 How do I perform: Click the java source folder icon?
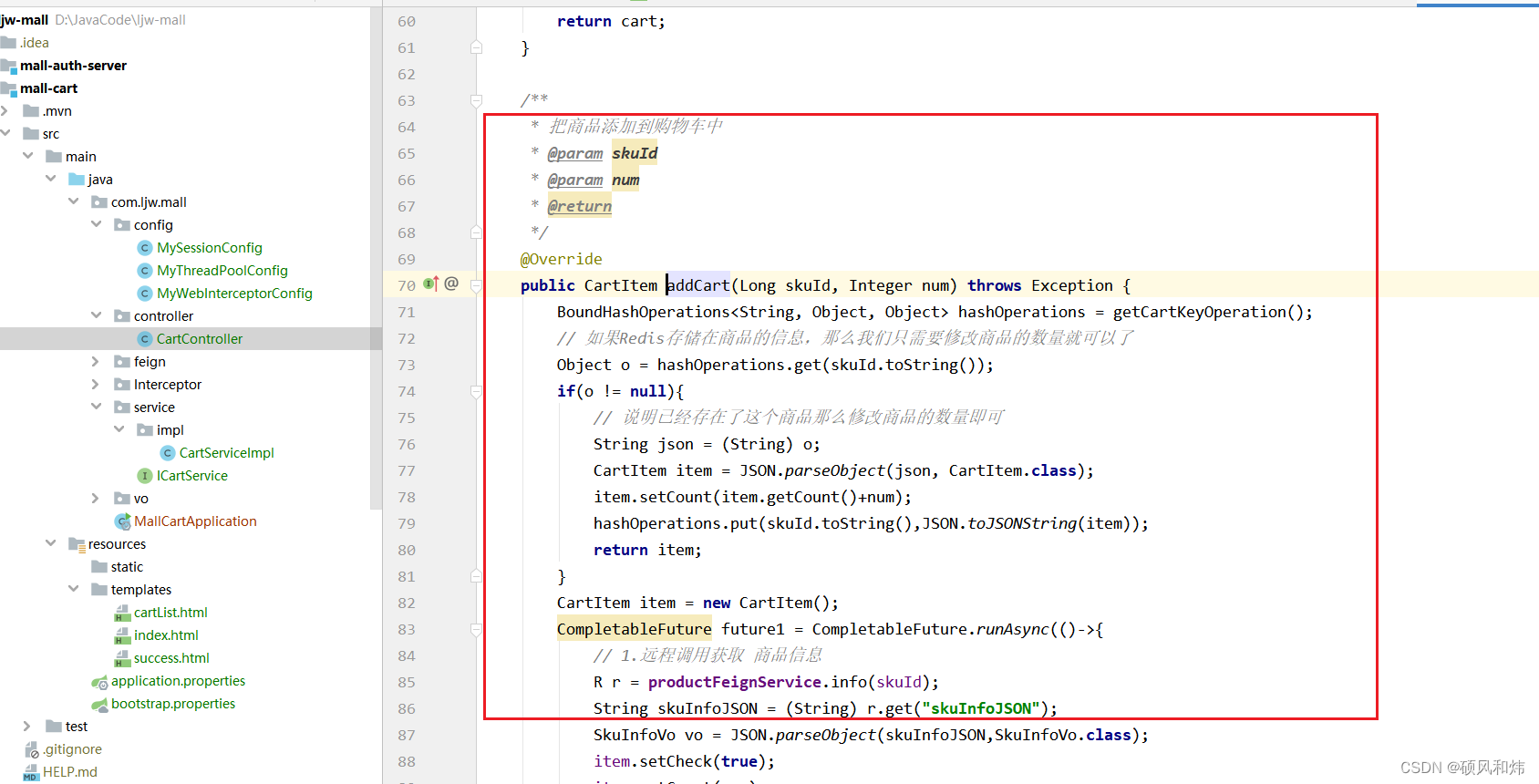[x=77, y=180]
